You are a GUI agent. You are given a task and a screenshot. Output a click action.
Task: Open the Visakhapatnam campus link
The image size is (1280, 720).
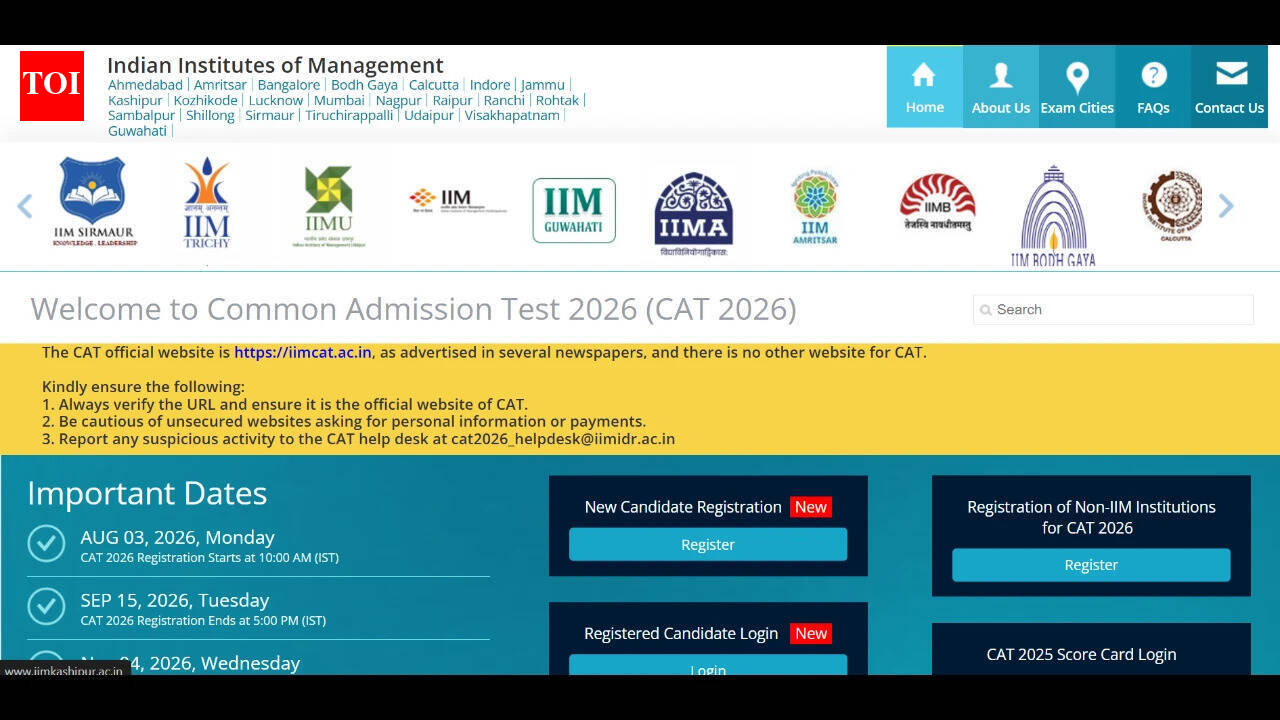click(x=512, y=115)
